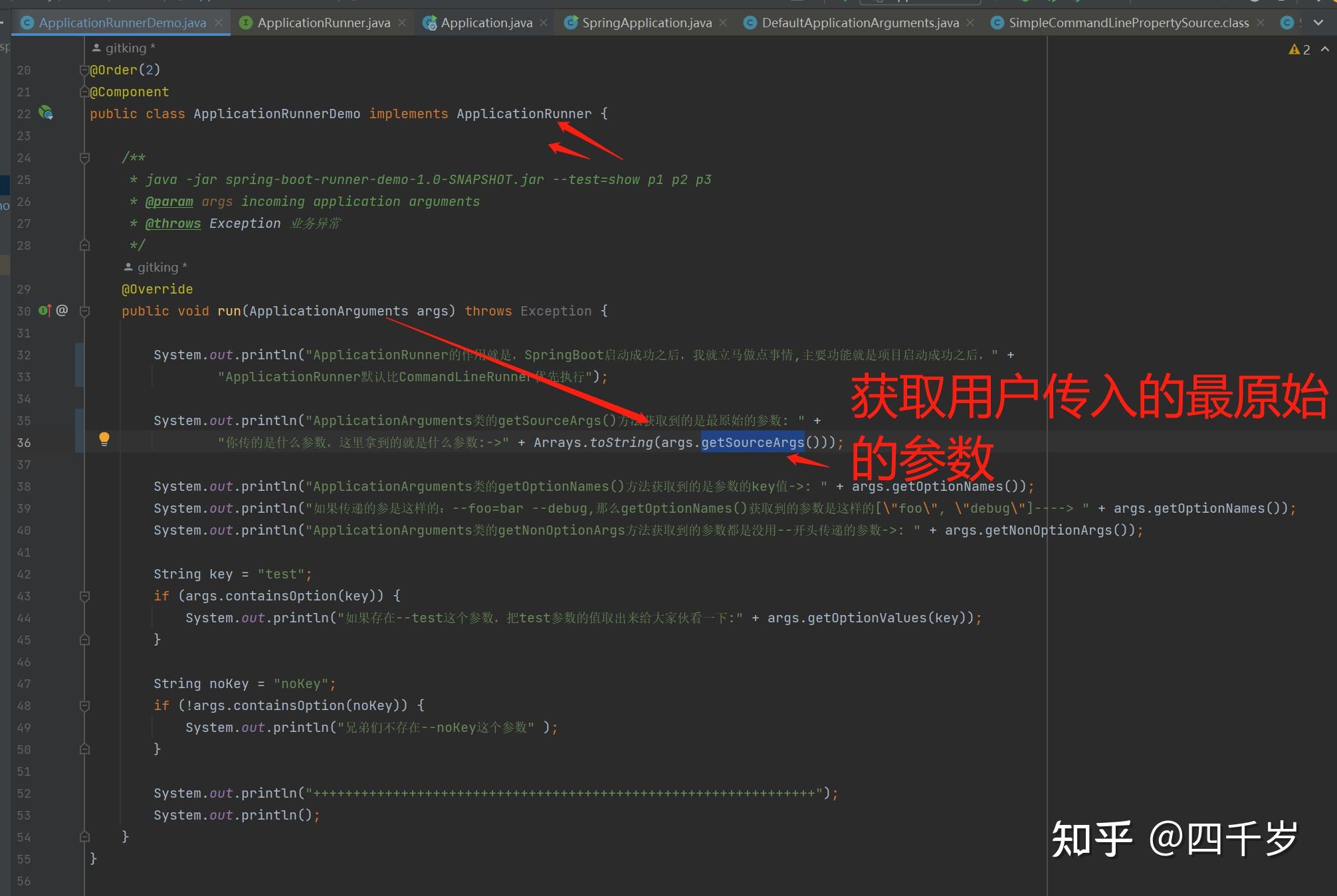The image size is (1337, 896).
Task: Collapse the run method at line 30
Action: [x=84, y=311]
